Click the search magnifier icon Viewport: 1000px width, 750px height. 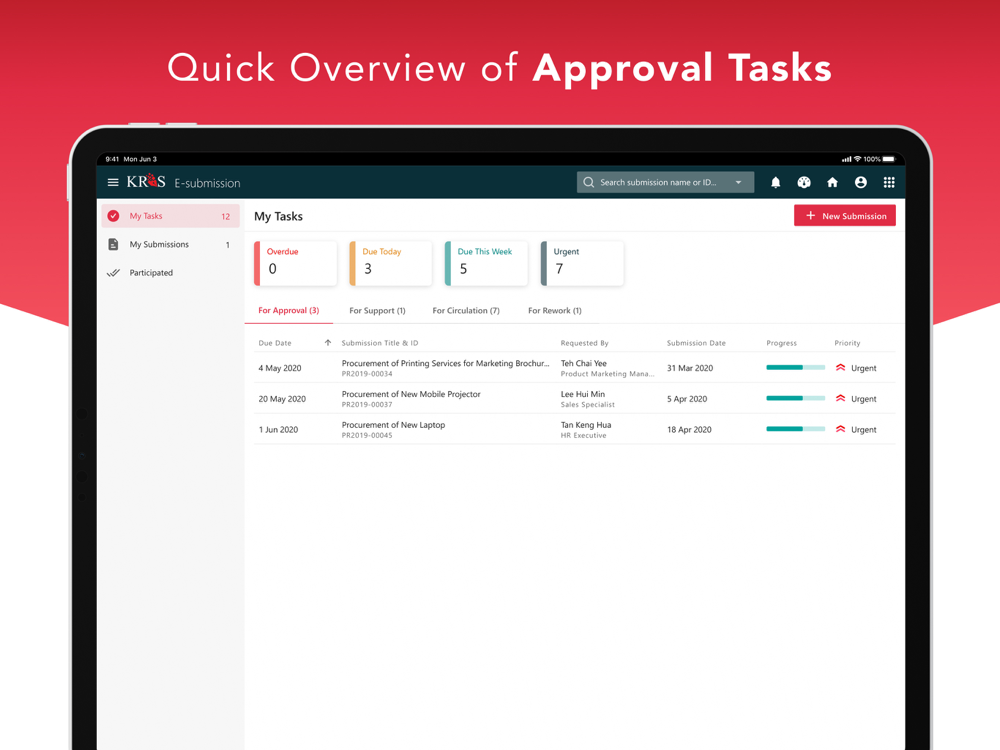click(589, 182)
